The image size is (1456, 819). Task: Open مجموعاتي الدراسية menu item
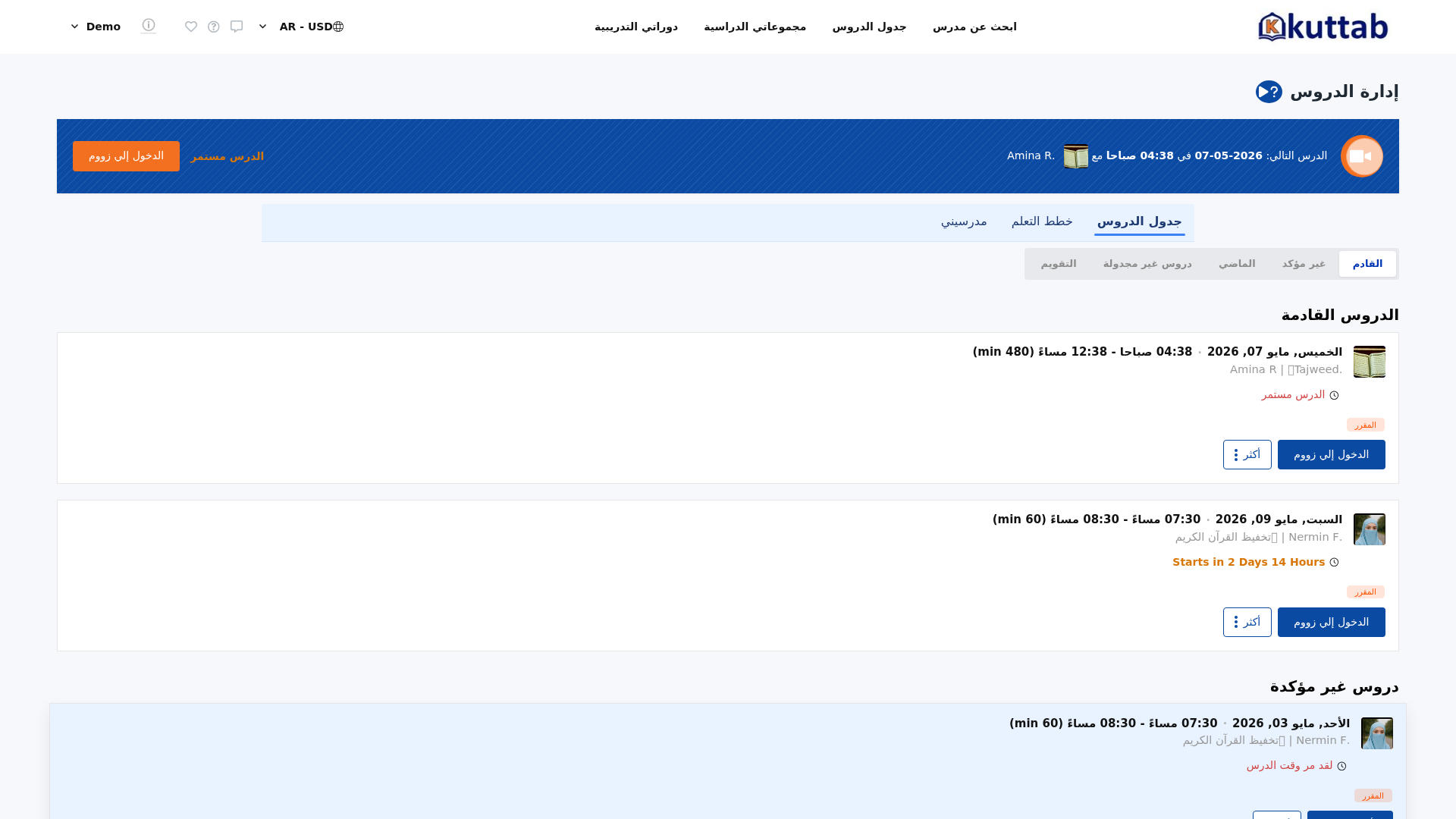755,27
